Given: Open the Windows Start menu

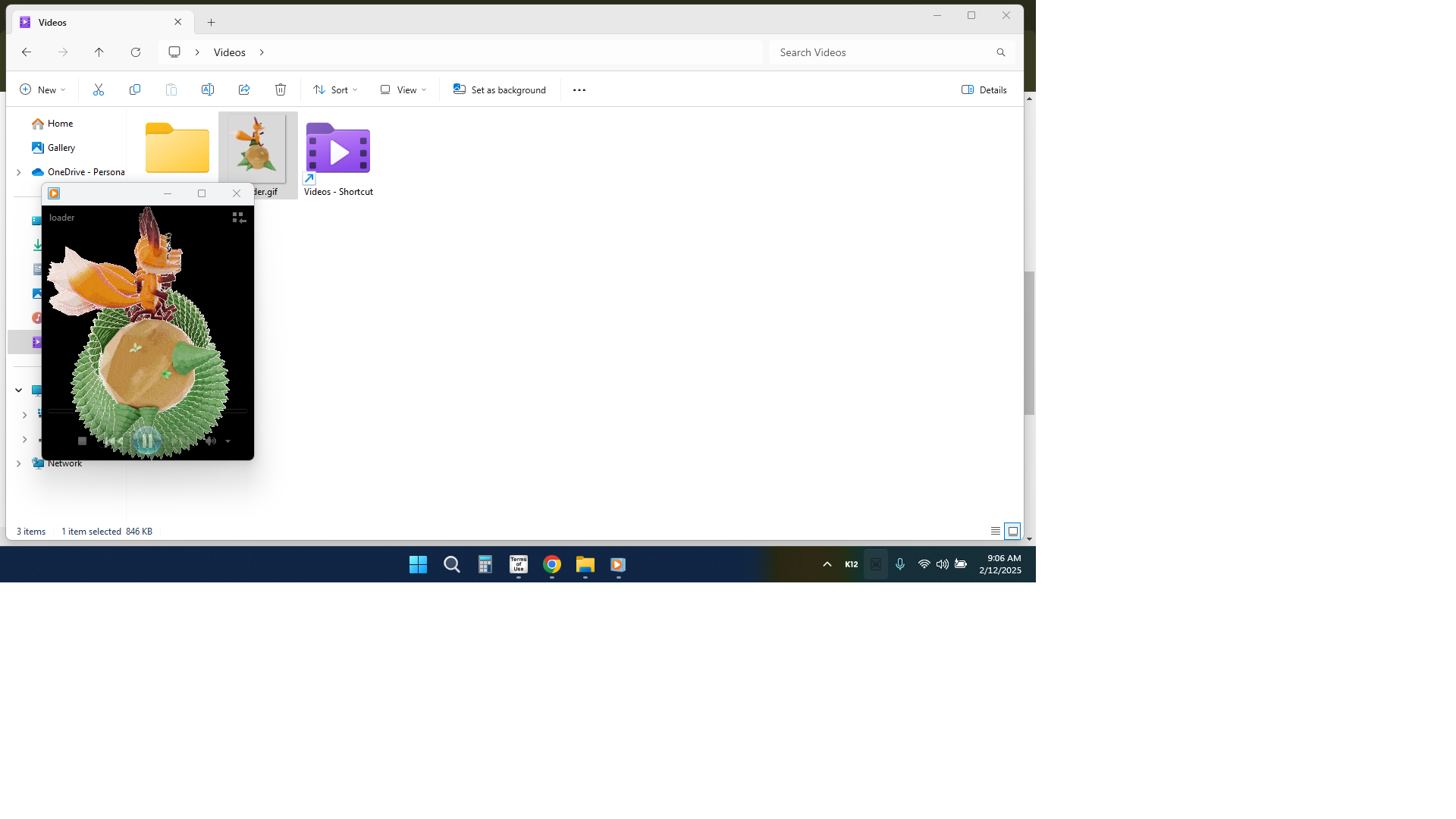Looking at the screenshot, I should pos(418,564).
